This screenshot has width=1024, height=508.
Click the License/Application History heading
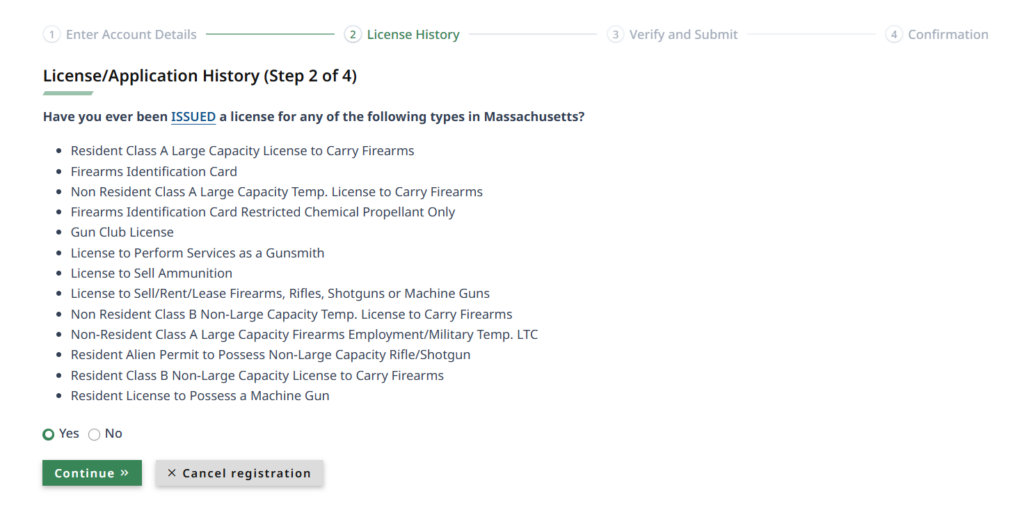200,76
